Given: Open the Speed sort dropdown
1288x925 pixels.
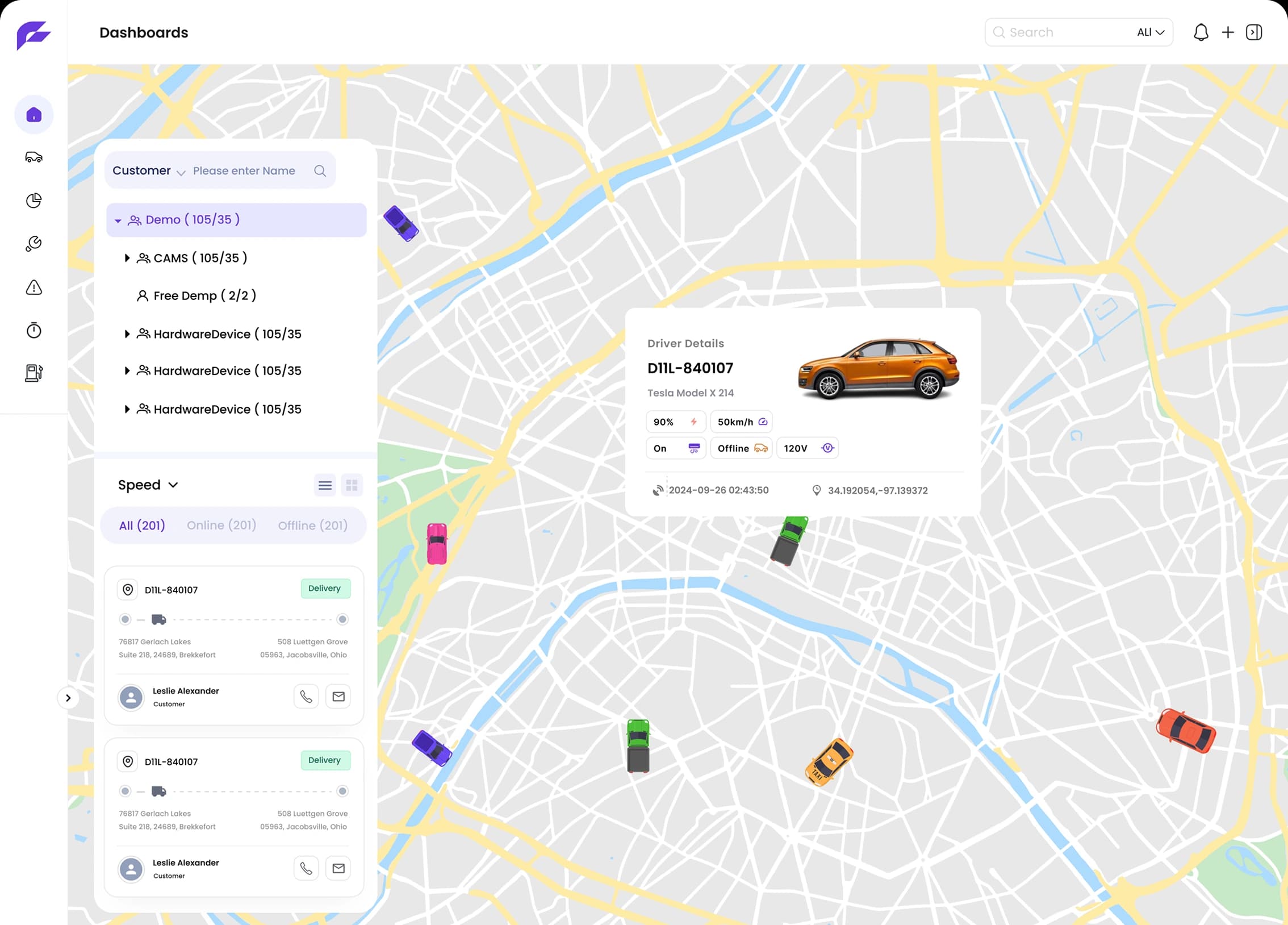Looking at the screenshot, I should 148,485.
